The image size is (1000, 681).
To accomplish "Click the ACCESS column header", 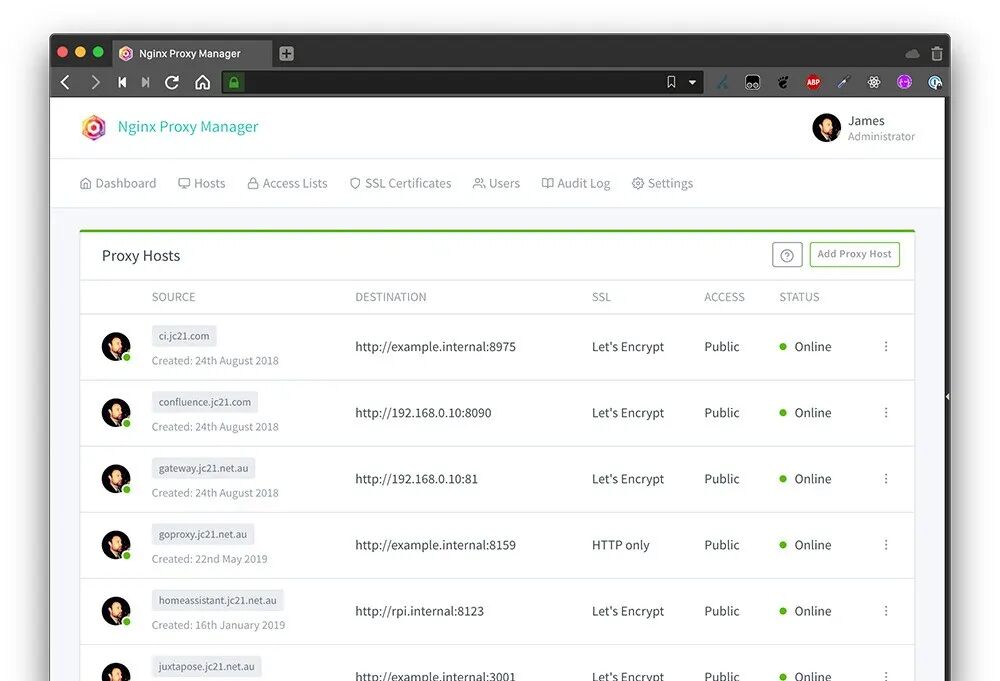I will click(724, 297).
